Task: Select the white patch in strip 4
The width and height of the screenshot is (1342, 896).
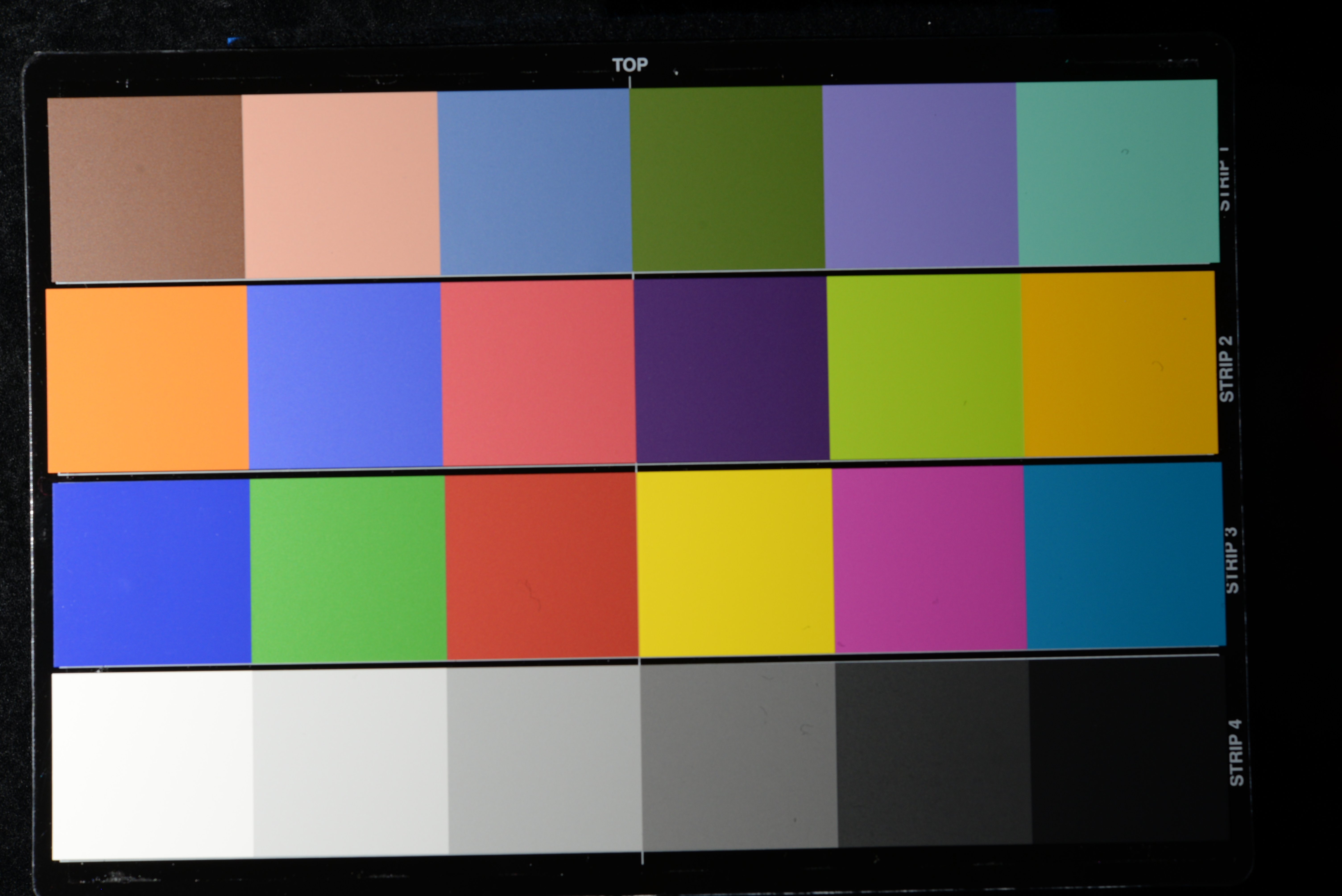Action: [153, 766]
